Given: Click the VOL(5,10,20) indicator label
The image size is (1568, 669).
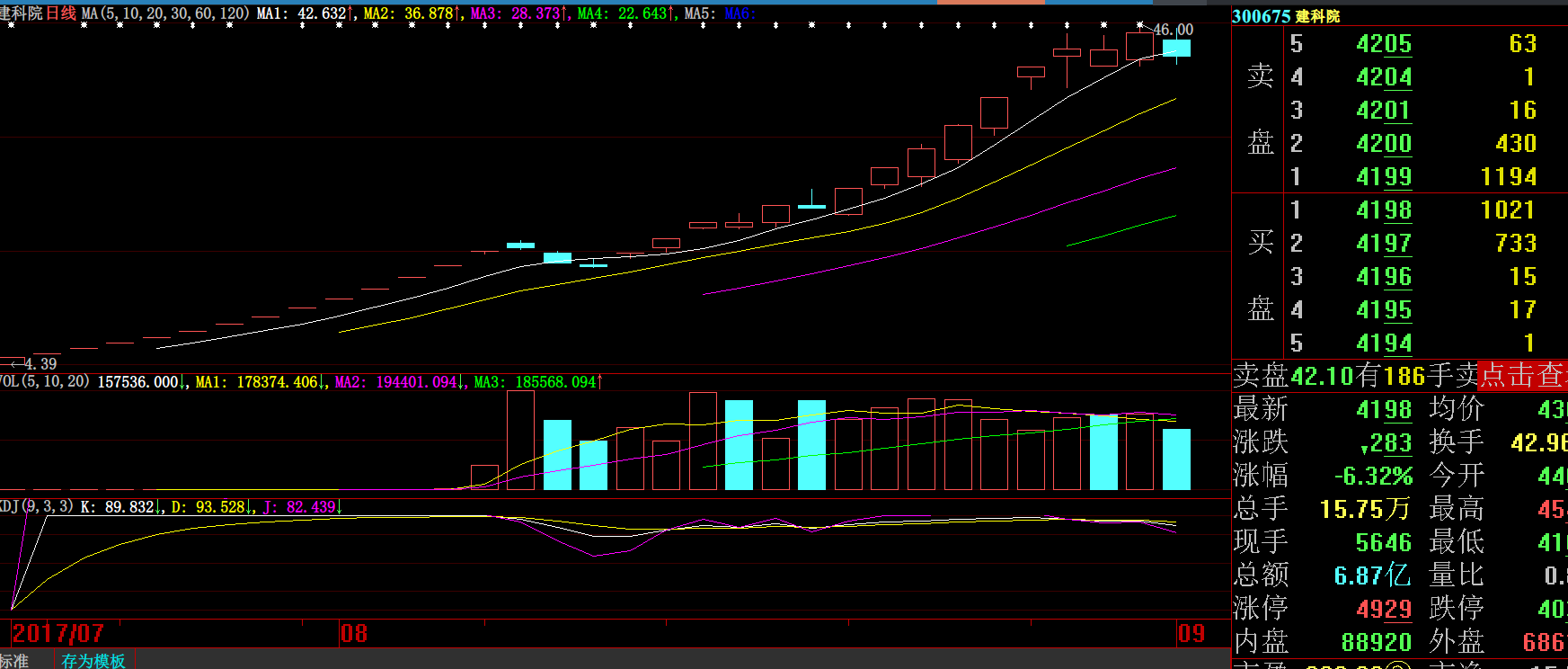Looking at the screenshot, I should 45,381.
